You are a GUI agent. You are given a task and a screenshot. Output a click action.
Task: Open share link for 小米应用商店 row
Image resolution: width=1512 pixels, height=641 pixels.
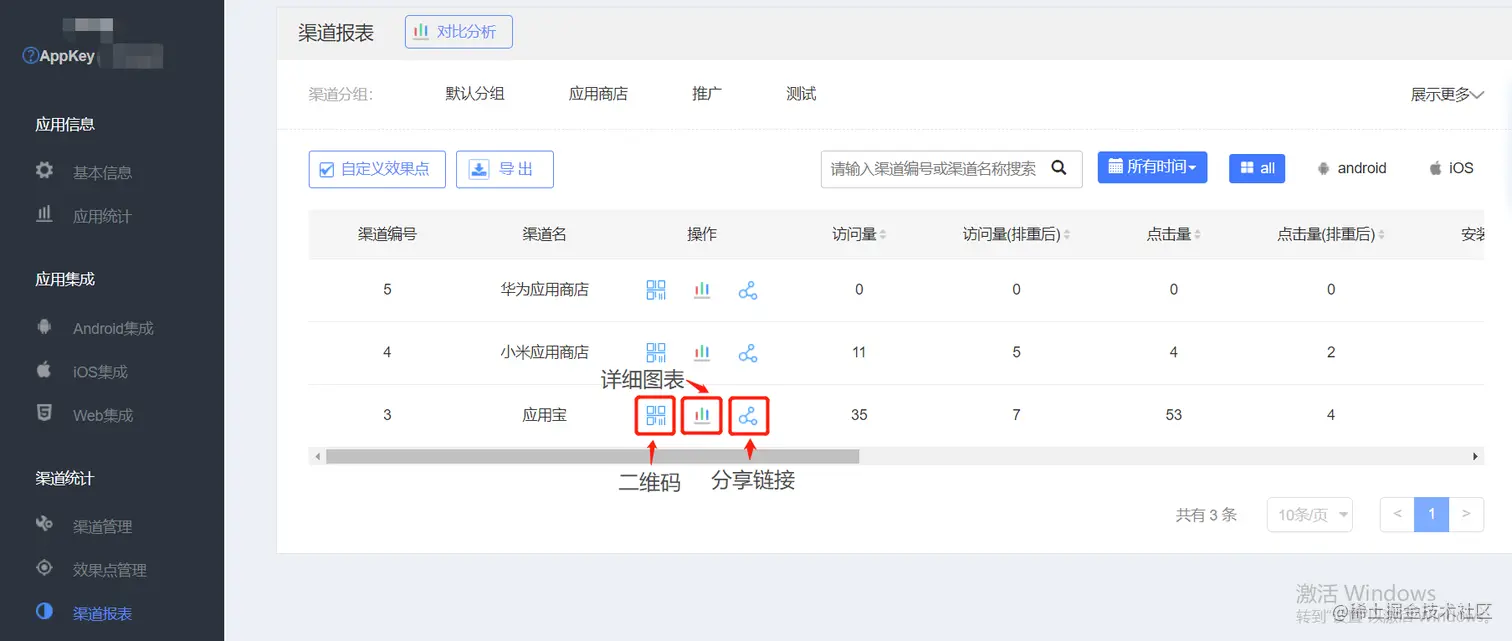coord(748,352)
